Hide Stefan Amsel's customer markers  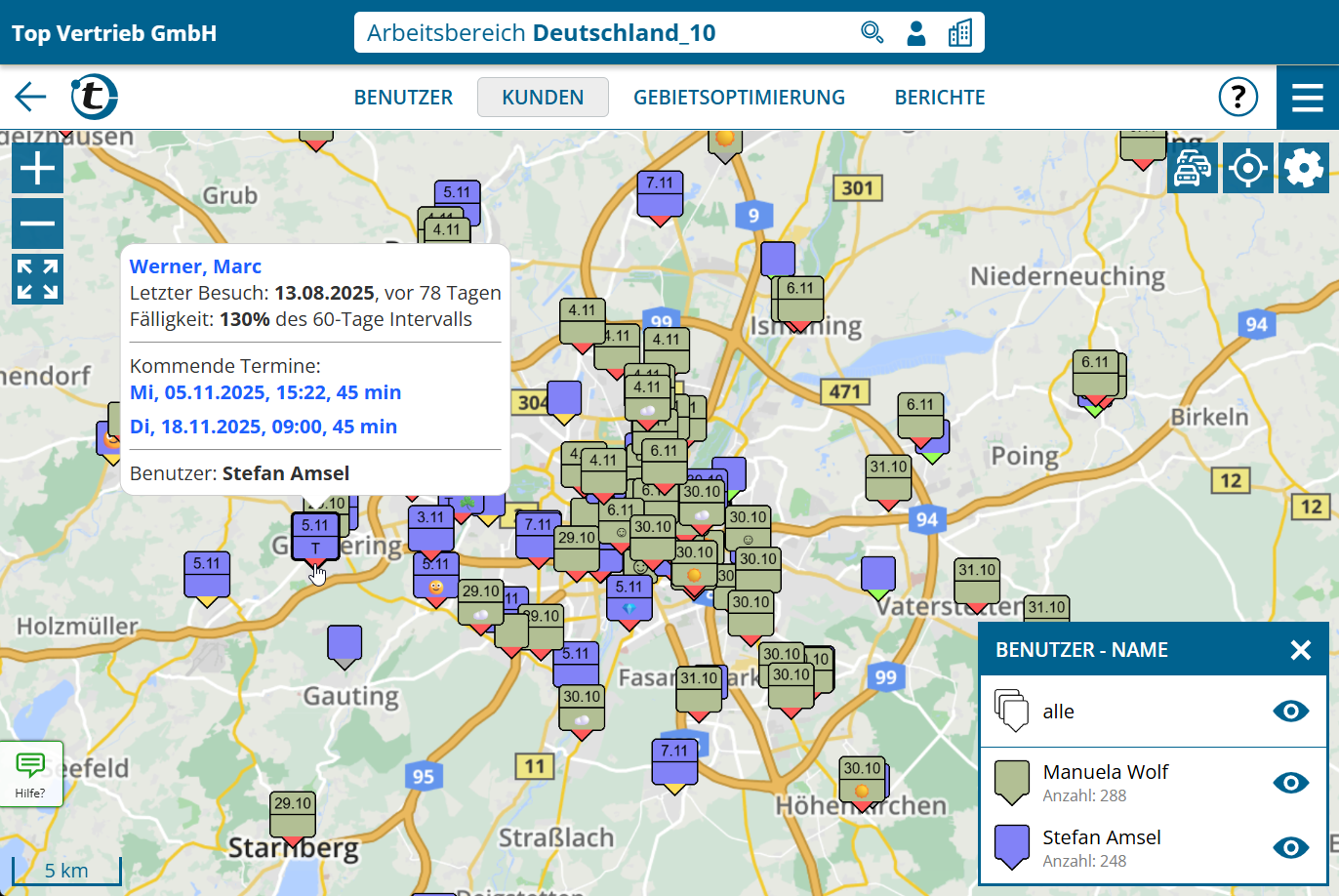tap(1290, 848)
